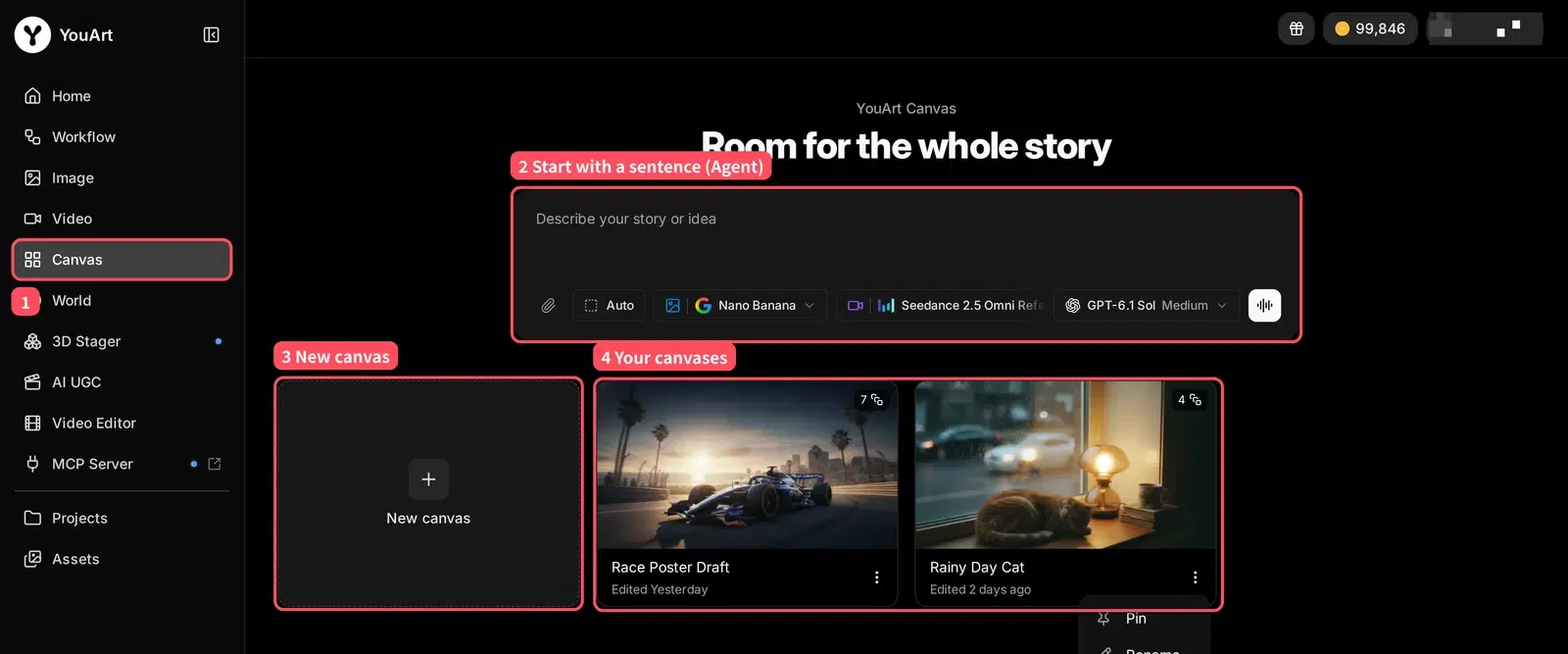Open the gift rewards icon
This screenshot has width=1568, height=654.
[1296, 28]
